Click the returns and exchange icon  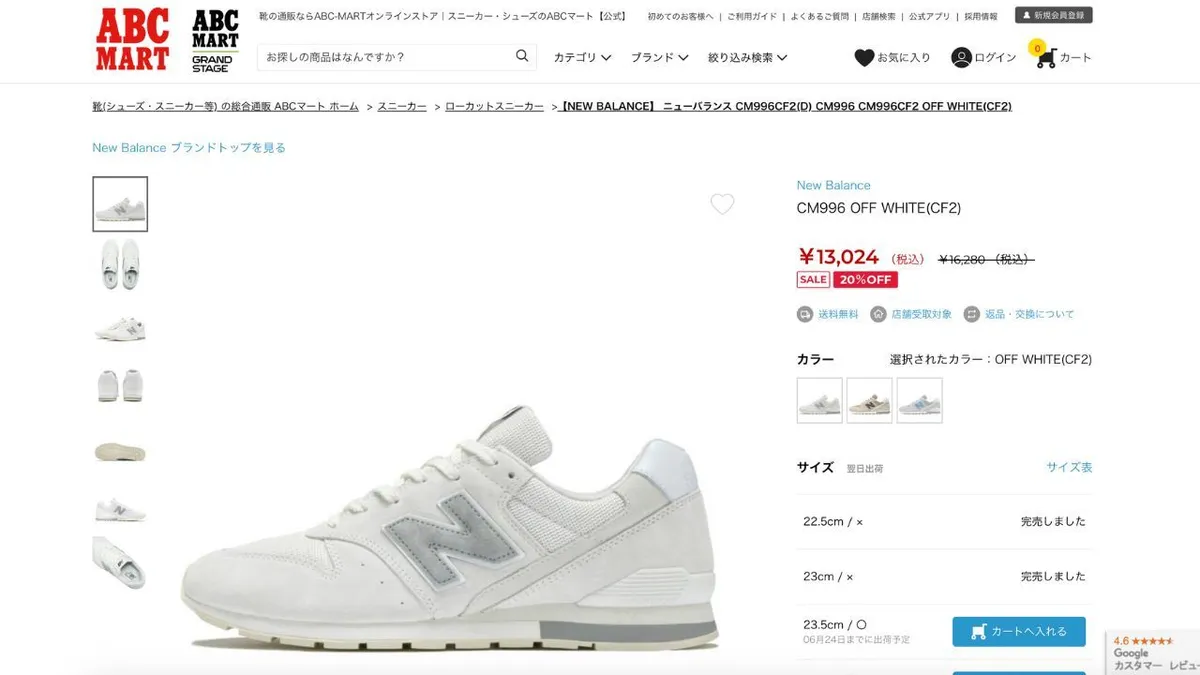(x=971, y=314)
